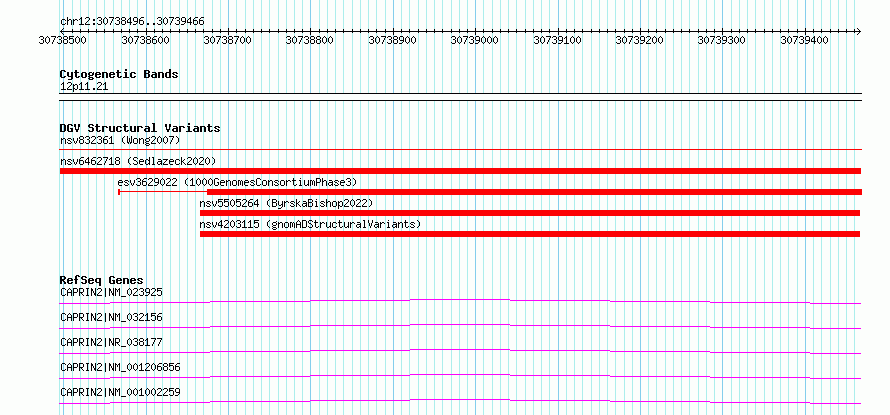Open the CAPRIN2|NR_038177 transcript label

tap(111, 342)
